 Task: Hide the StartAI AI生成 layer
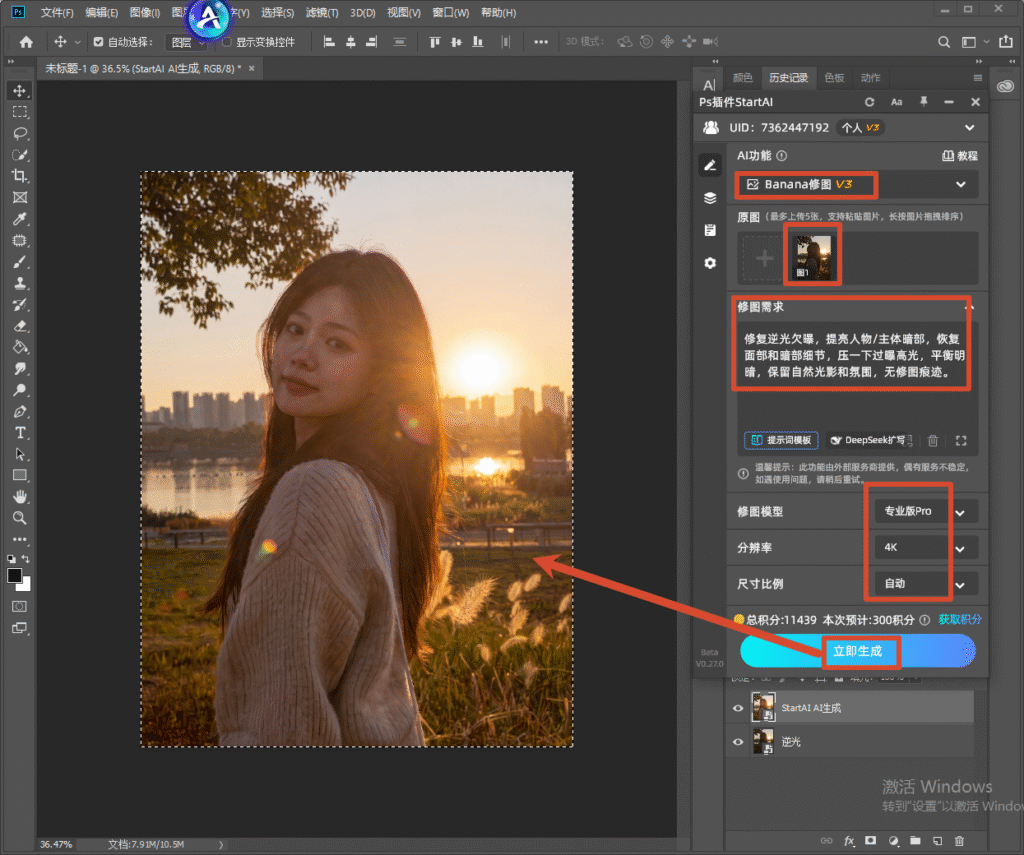pyautogui.click(x=738, y=709)
